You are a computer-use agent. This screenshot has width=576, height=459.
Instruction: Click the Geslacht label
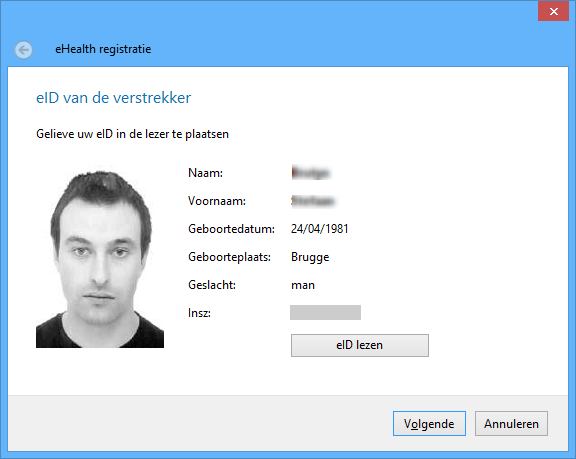pos(212,285)
